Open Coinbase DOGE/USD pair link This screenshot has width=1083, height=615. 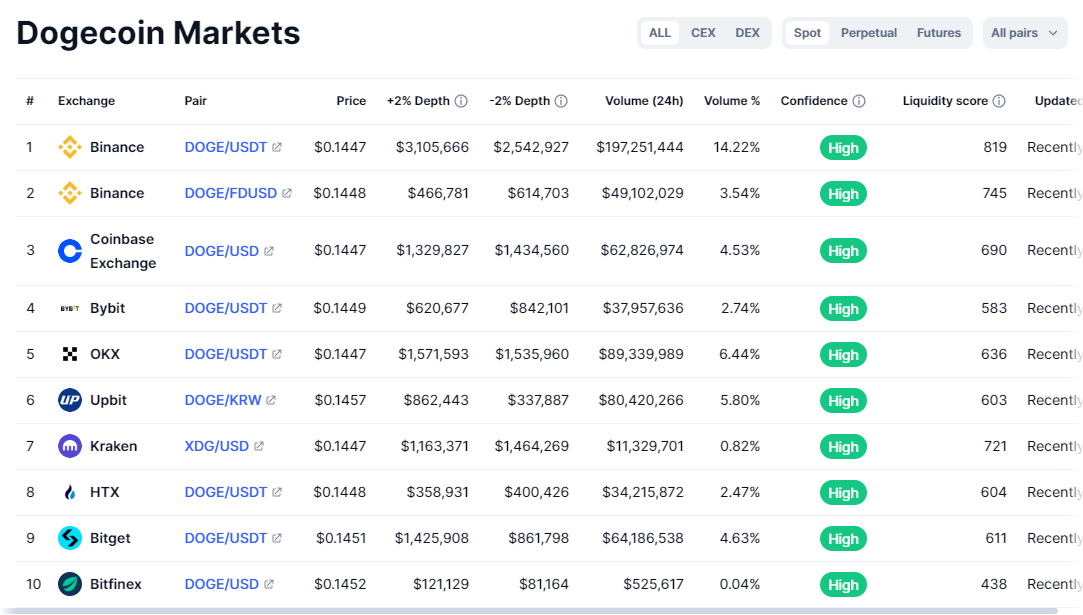(x=221, y=251)
